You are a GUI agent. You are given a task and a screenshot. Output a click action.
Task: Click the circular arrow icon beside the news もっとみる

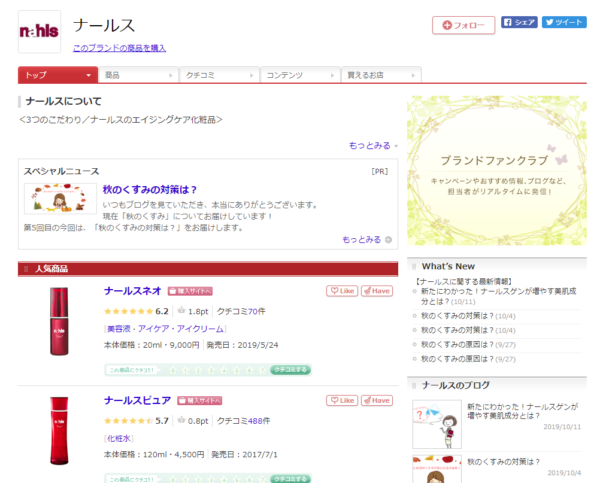(x=388, y=240)
